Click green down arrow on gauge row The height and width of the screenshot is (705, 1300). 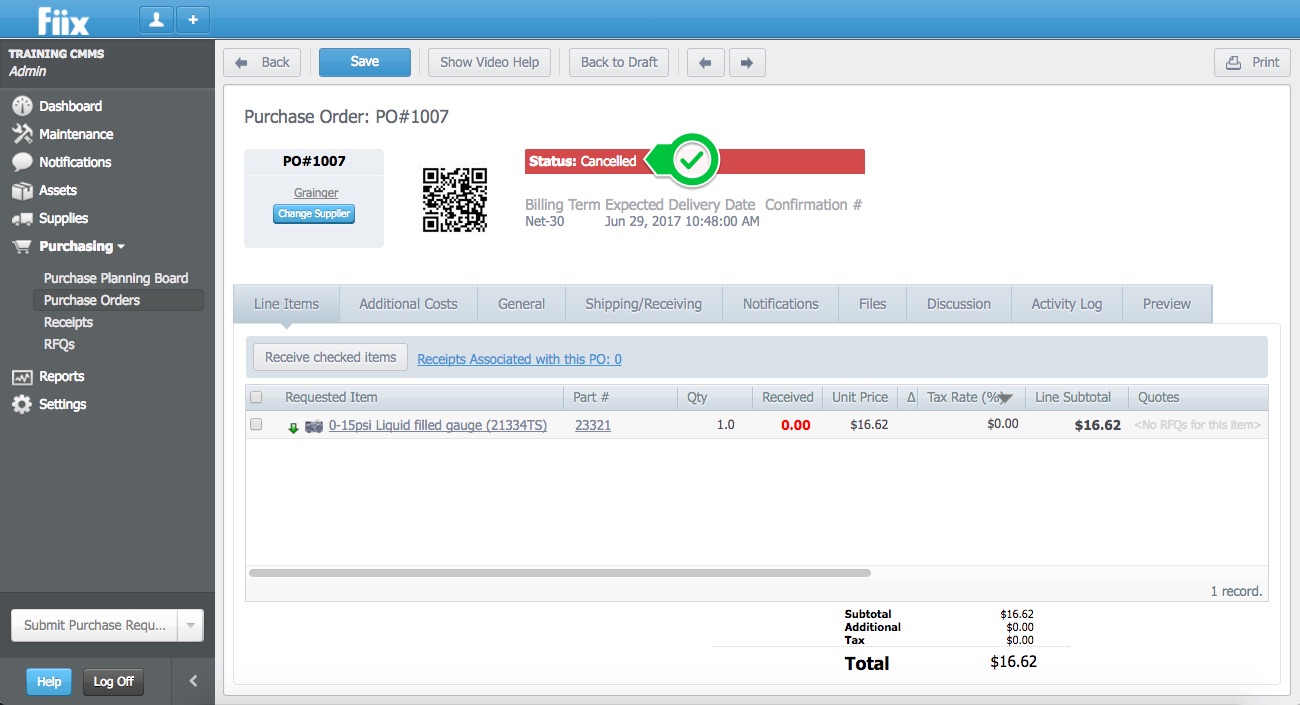pos(293,427)
